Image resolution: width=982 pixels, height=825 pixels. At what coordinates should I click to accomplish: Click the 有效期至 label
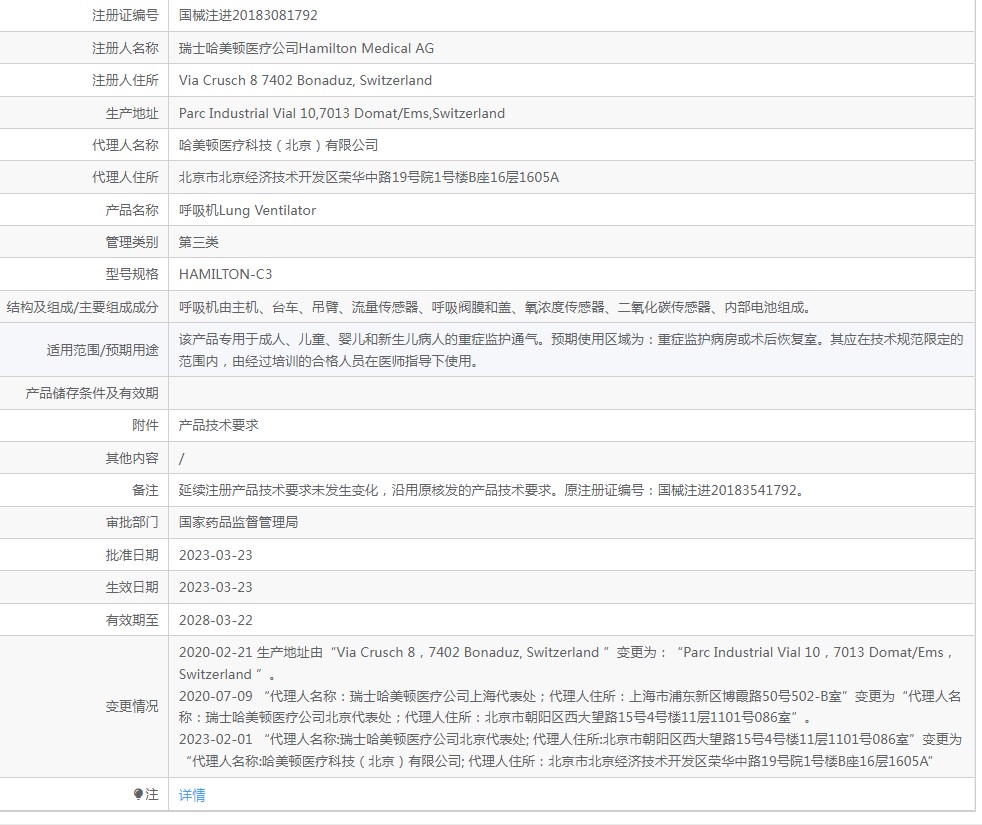[132, 620]
